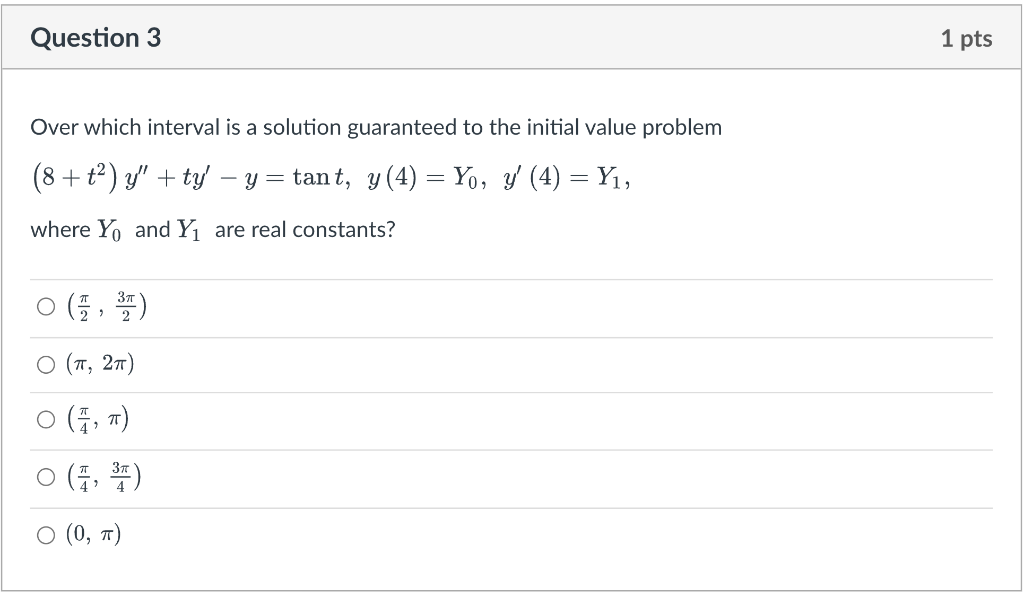
Task: Click the 1 pts score label
Action: (x=967, y=39)
